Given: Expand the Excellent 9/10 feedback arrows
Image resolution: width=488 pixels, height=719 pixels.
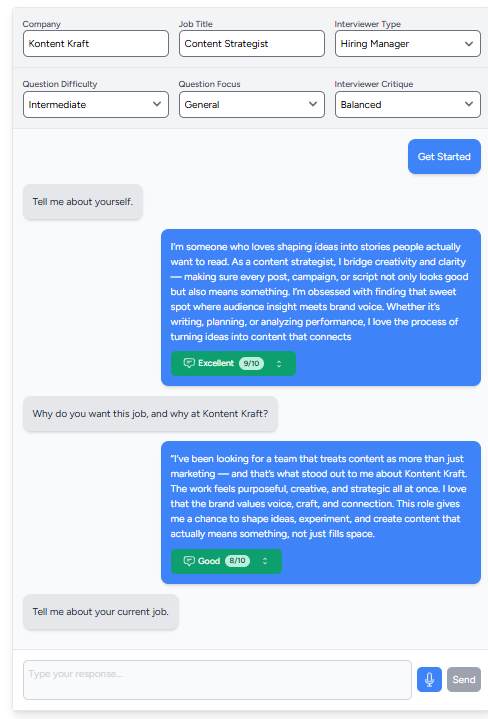Looking at the screenshot, I should tap(279, 364).
